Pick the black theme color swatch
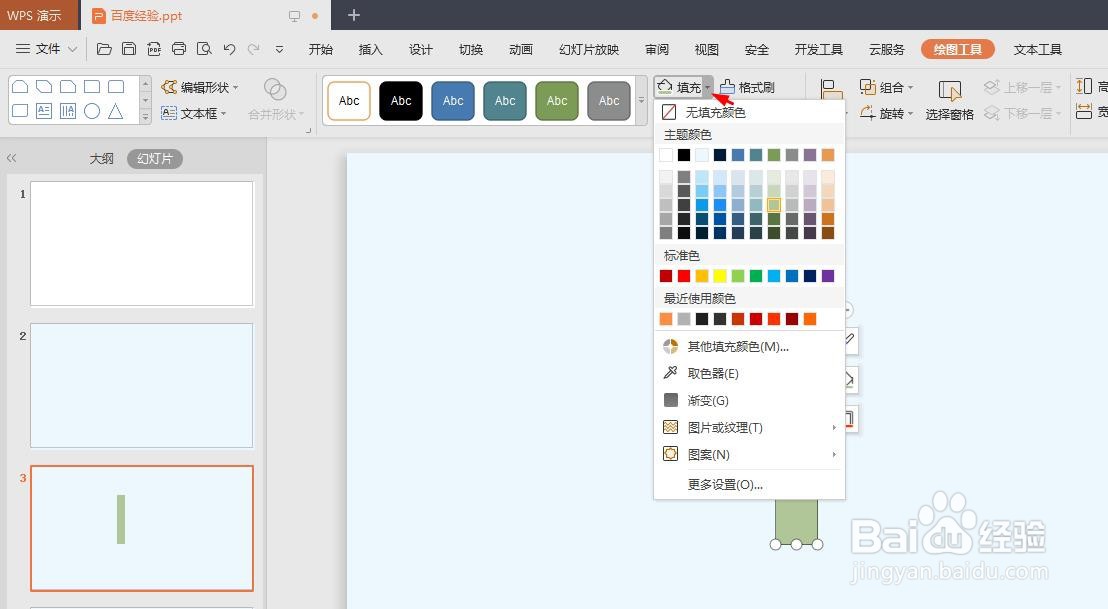The height and width of the screenshot is (609, 1108). 683,155
